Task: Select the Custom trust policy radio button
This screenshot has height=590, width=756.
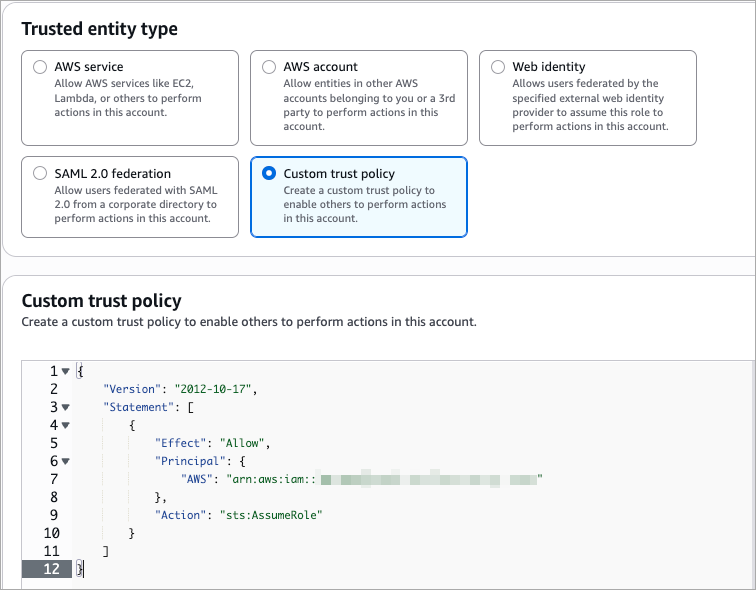Action: [x=269, y=173]
